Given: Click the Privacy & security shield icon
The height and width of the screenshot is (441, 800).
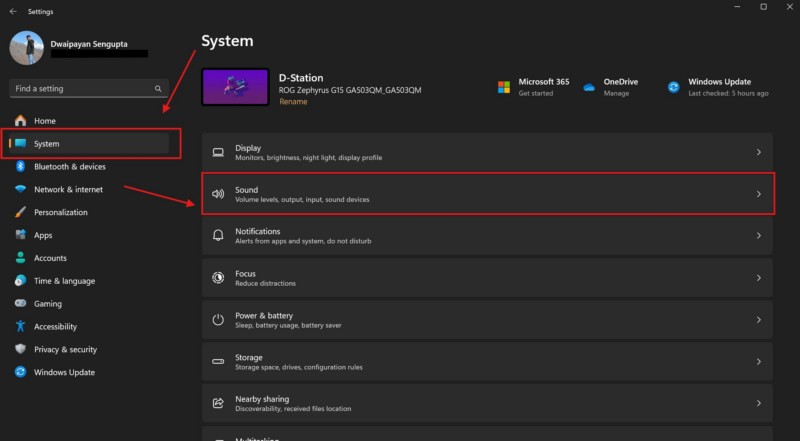Looking at the screenshot, I should click(20, 350).
